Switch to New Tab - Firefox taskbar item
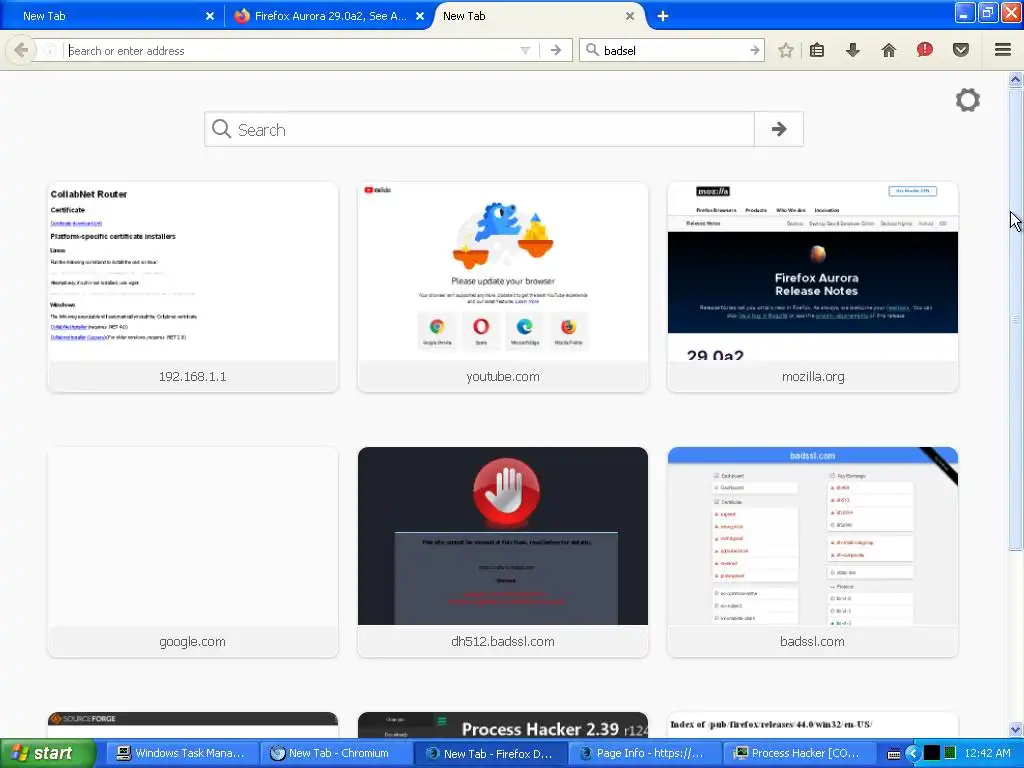Image resolution: width=1024 pixels, height=768 pixels. coord(490,753)
